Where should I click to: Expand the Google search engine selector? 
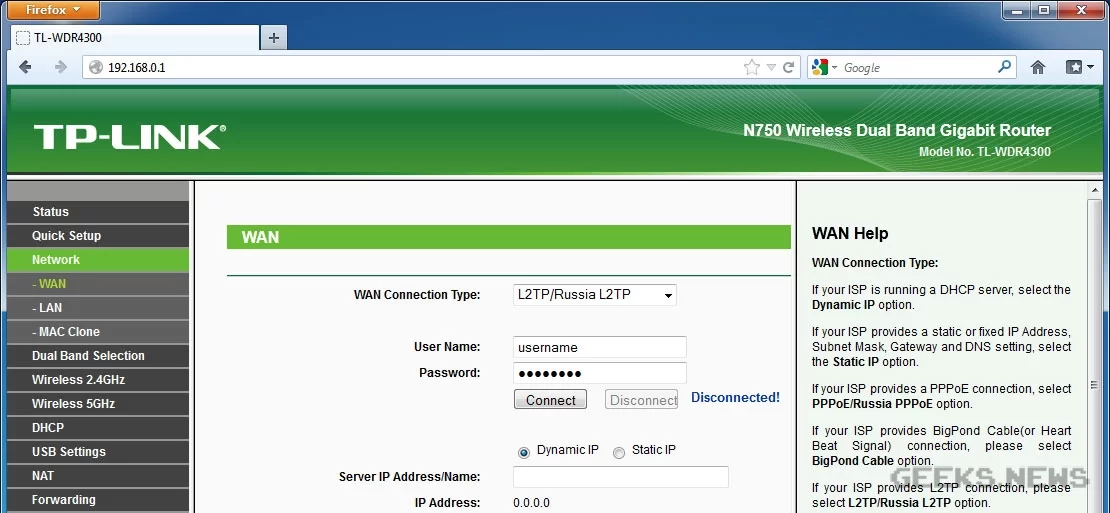pyautogui.click(x=826, y=67)
